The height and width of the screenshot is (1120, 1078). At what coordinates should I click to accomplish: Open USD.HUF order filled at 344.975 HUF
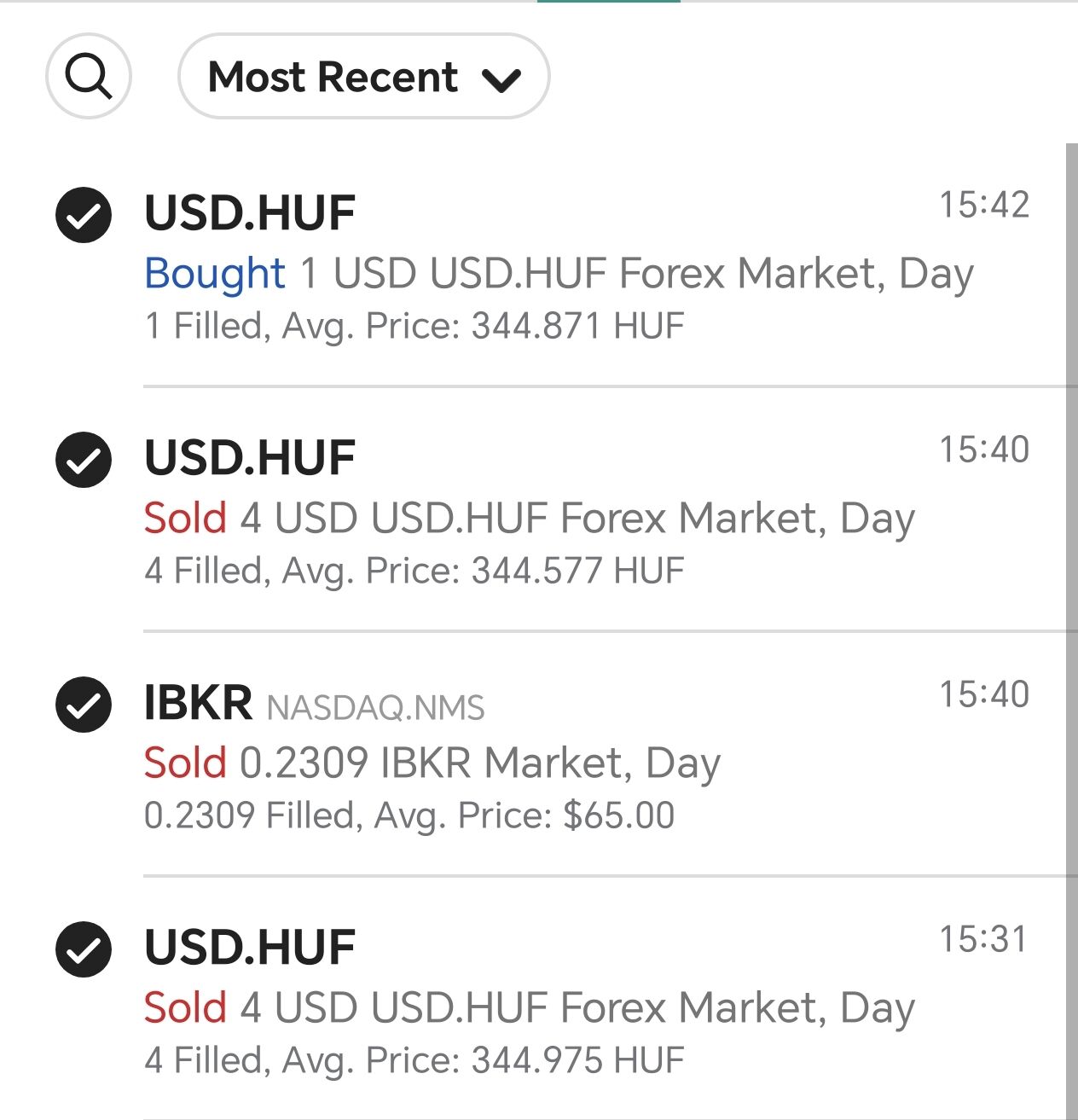pyautogui.click(x=546, y=998)
